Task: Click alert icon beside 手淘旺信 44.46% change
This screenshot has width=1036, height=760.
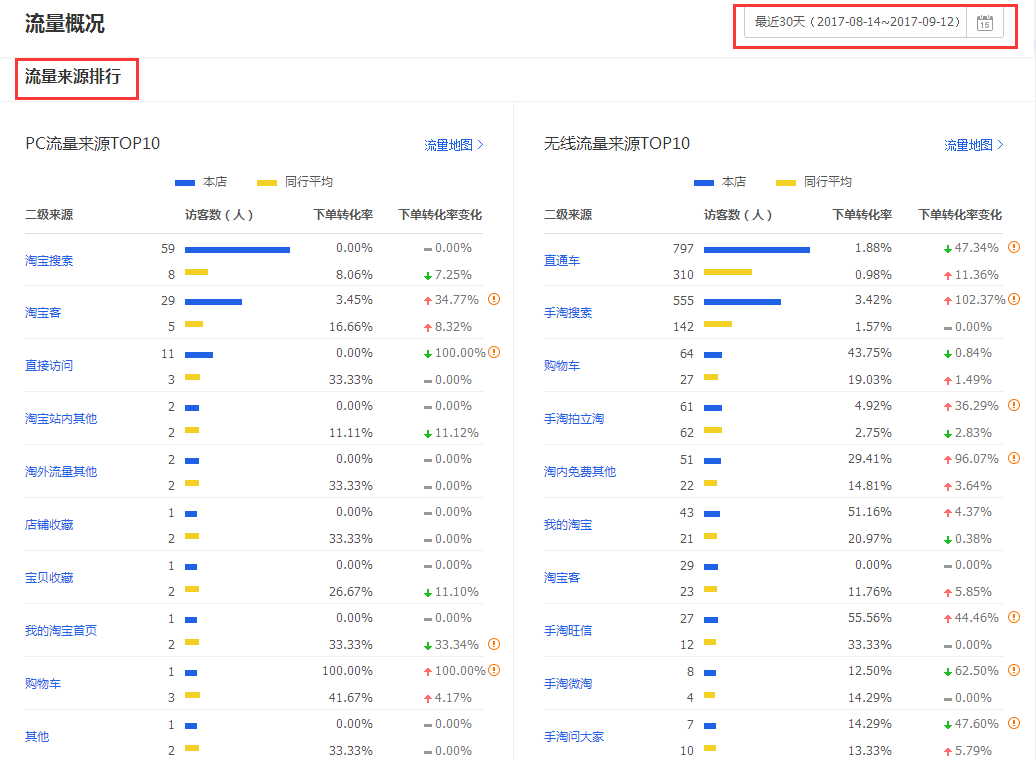Action: tap(1014, 617)
